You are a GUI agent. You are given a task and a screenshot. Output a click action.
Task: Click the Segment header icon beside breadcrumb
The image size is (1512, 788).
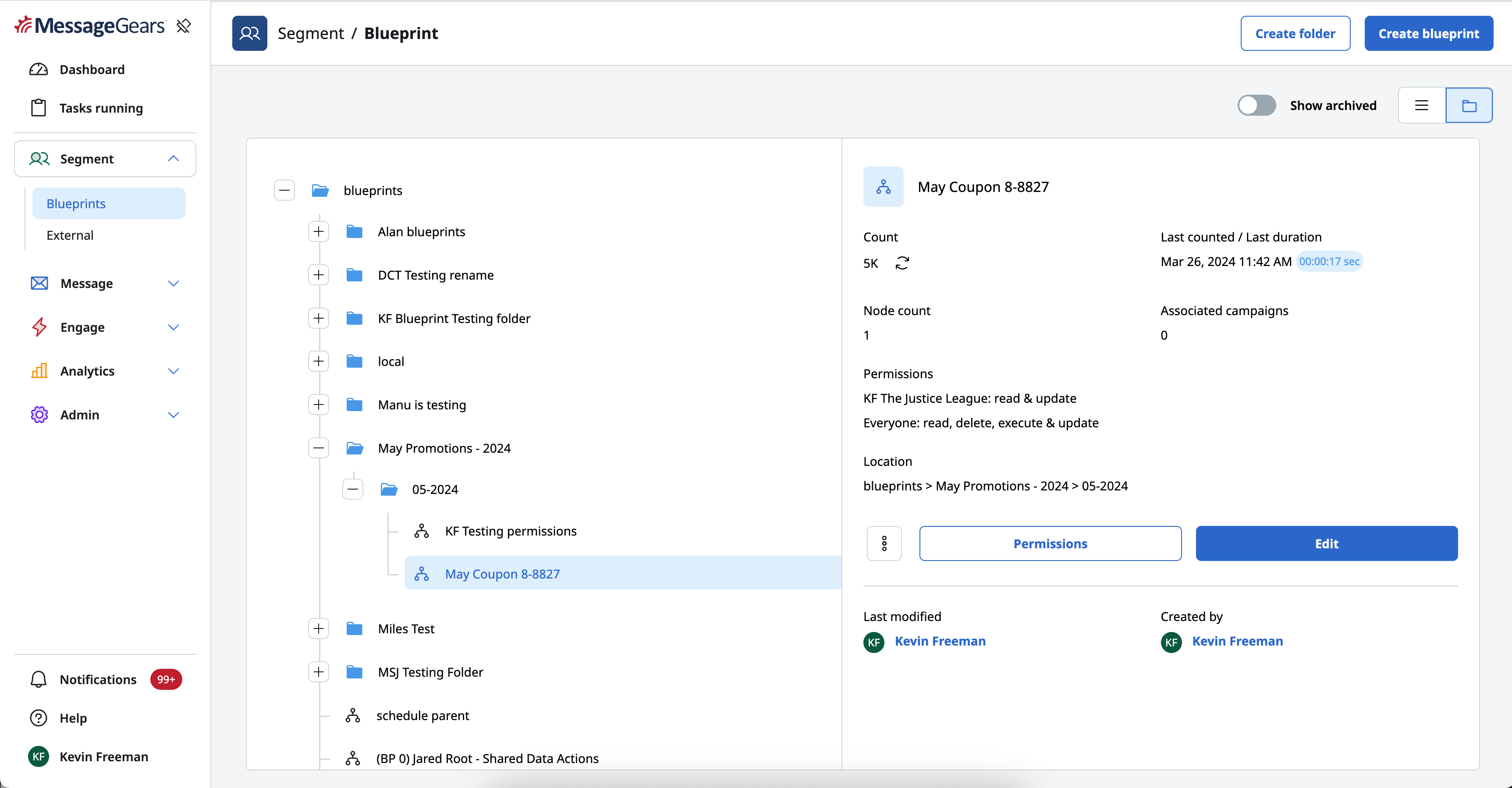249,33
